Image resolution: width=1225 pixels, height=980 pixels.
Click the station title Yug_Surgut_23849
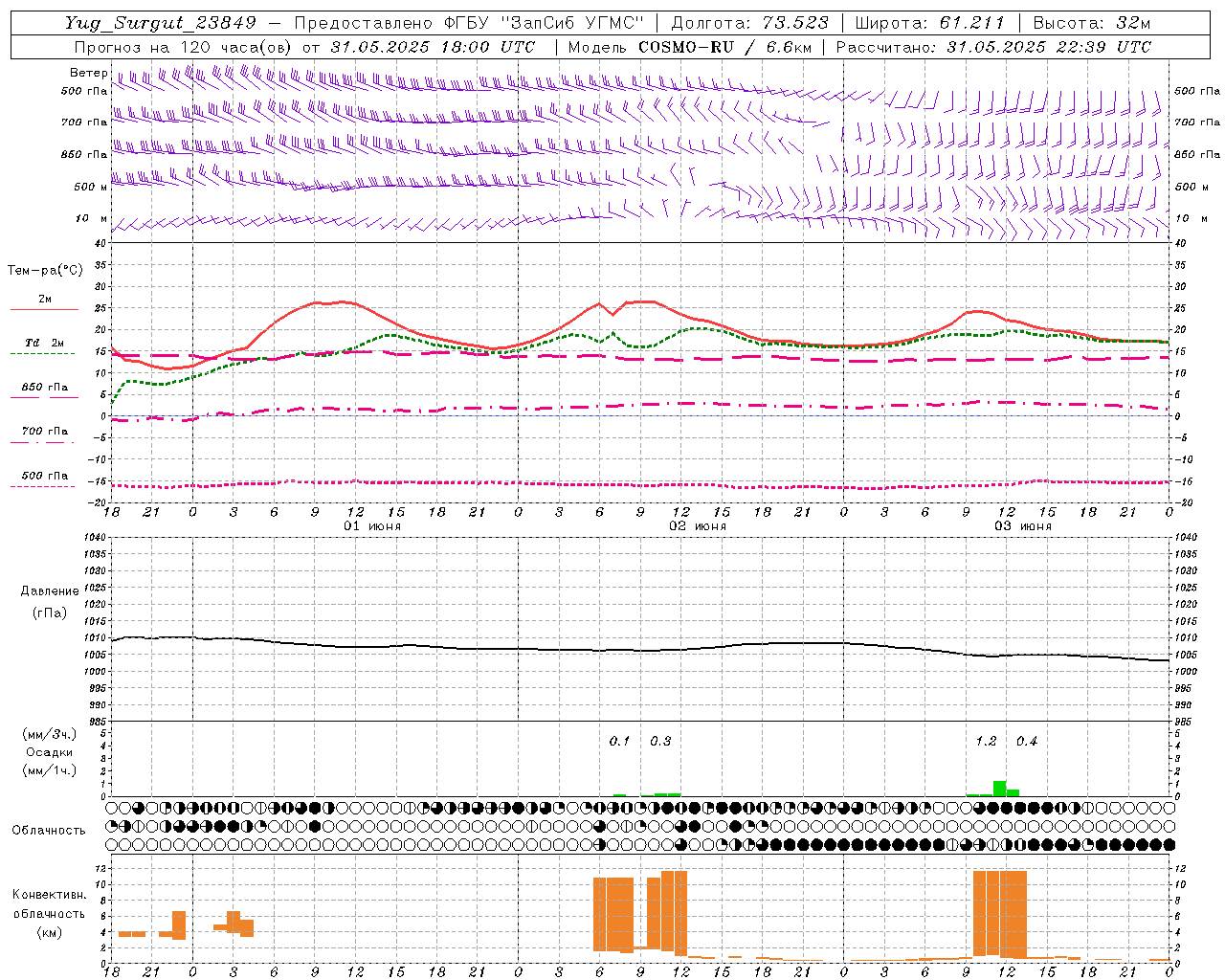pos(161,23)
